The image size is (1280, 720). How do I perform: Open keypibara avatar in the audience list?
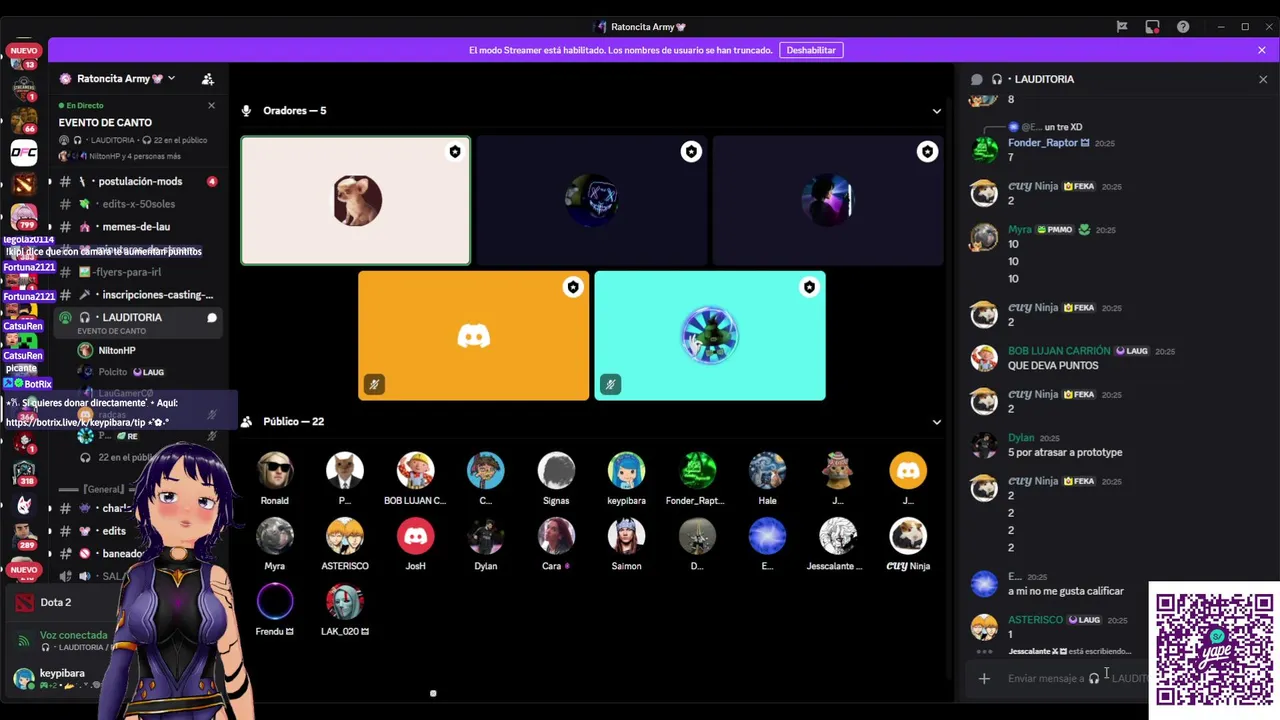[x=627, y=471]
